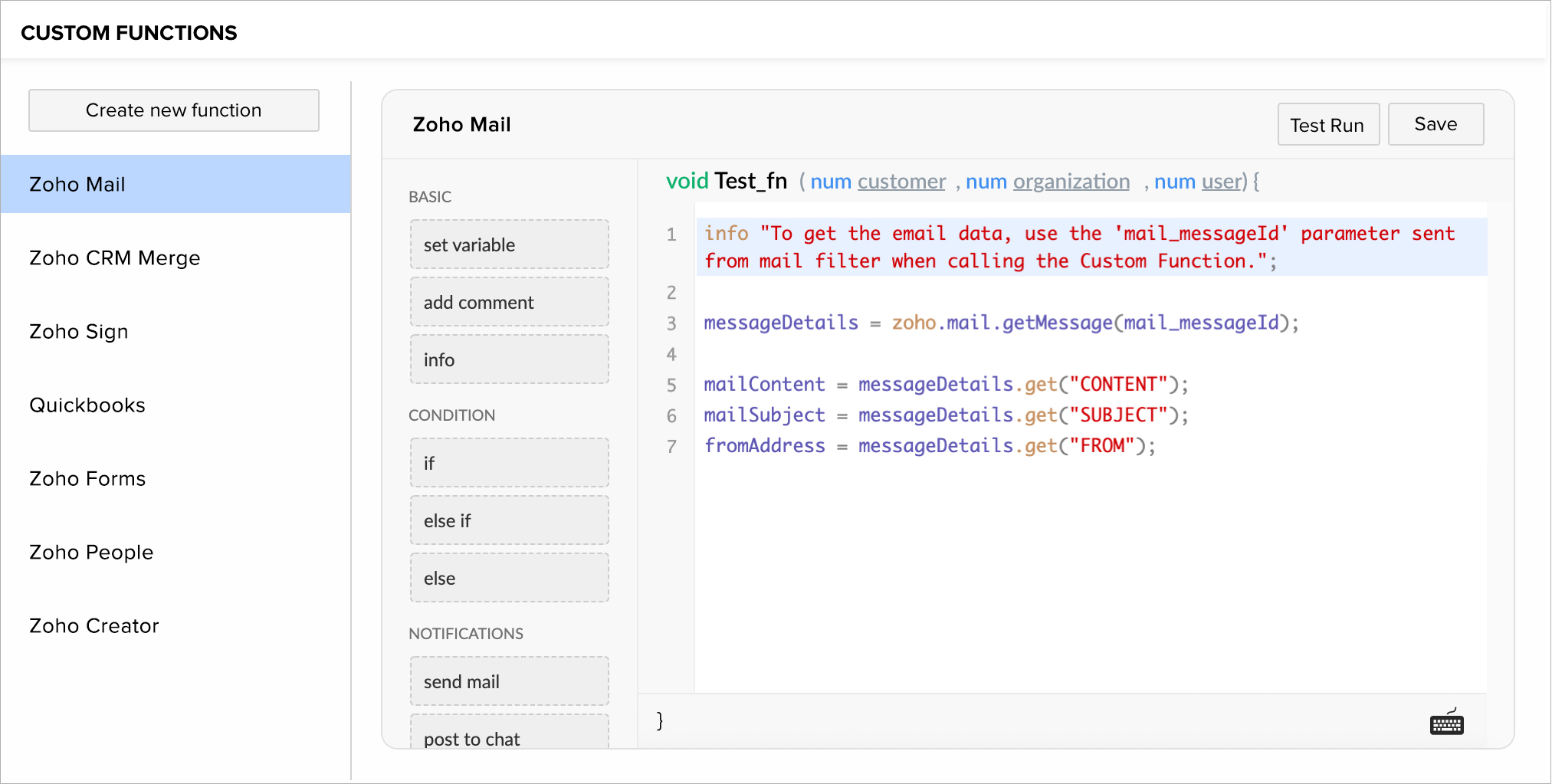Click the Zoho Mail editor title
The height and width of the screenshot is (784, 1552).
click(x=461, y=124)
